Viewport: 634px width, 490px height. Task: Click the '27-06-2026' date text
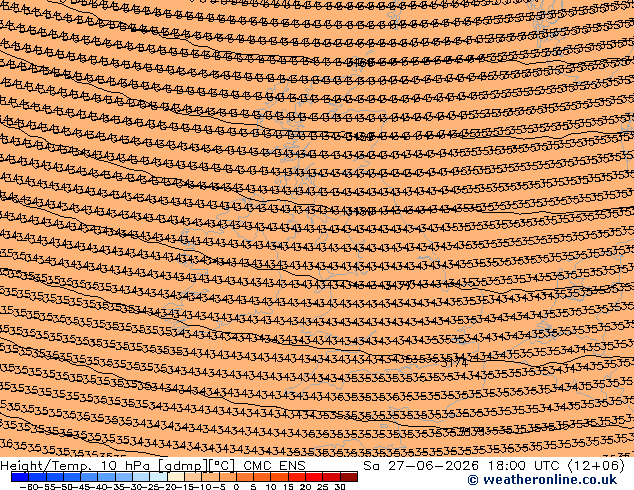[x=433, y=466]
